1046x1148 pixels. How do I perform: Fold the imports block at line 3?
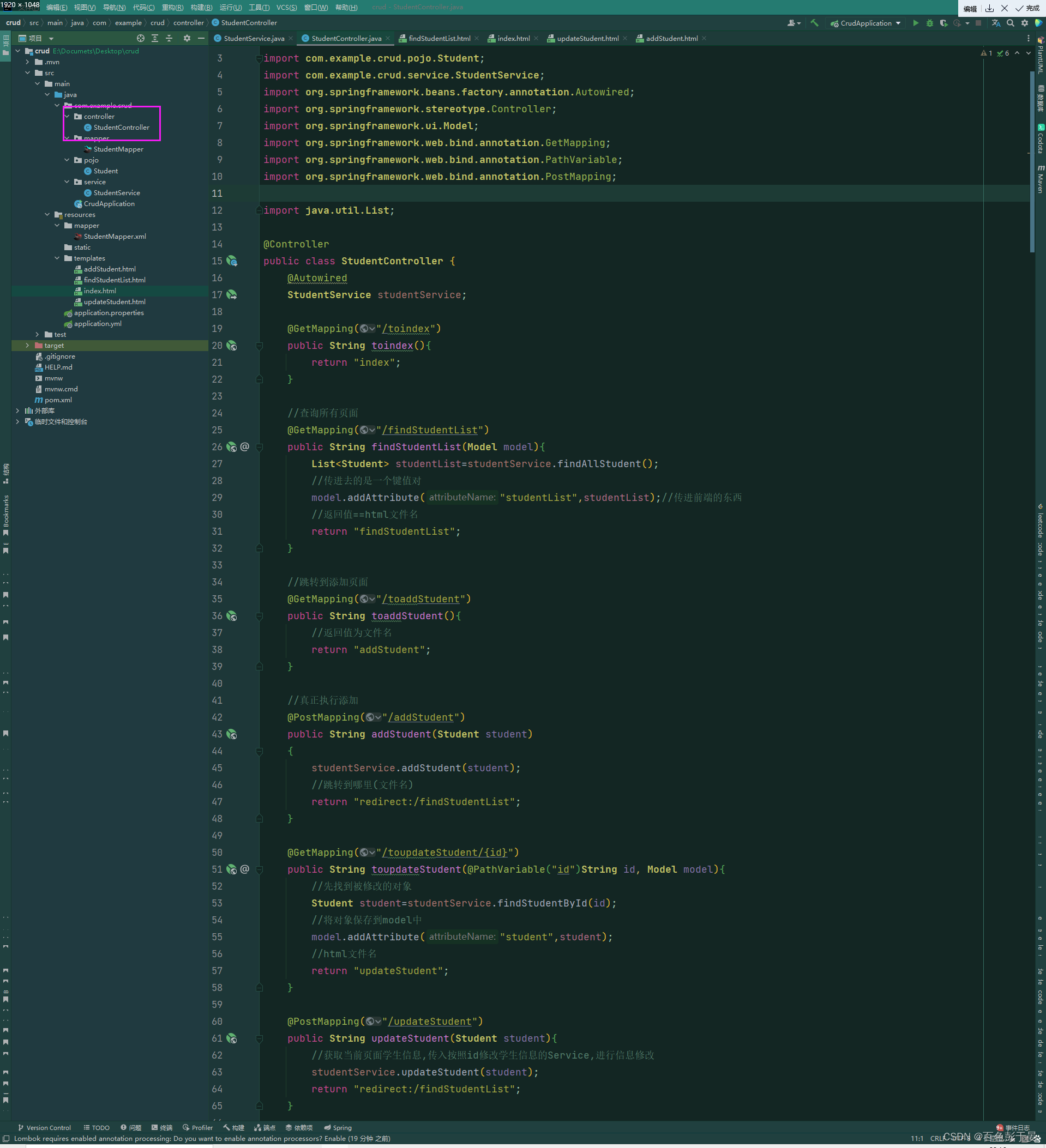pyautogui.click(x=259, y=58)
